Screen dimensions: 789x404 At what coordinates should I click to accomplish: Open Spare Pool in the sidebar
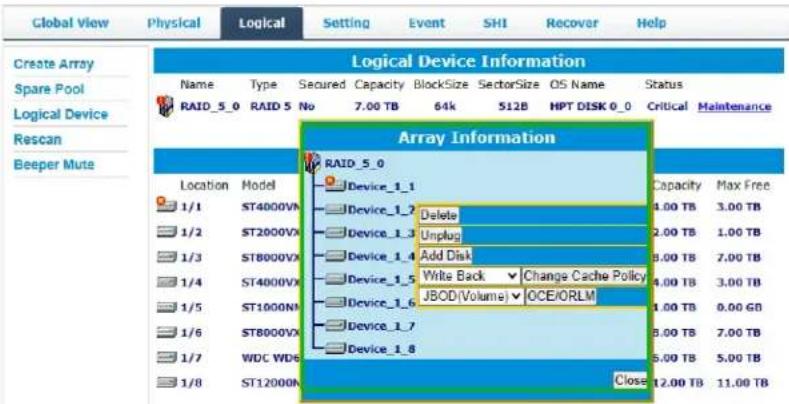[x=49, y=90]
